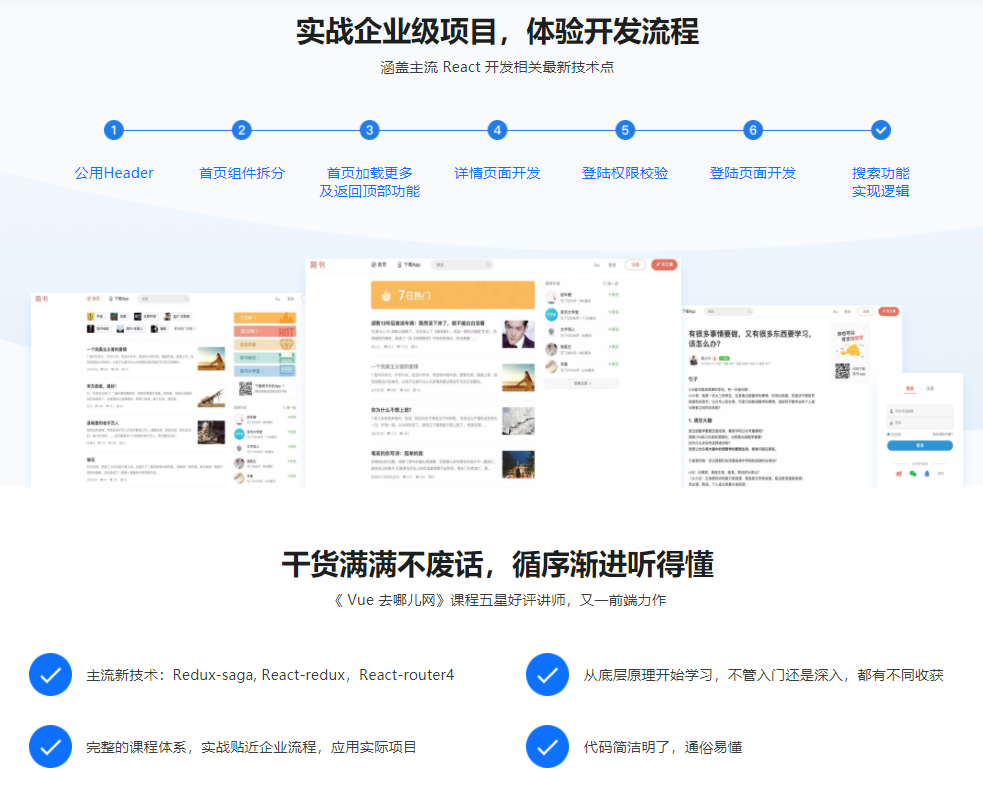Select step 4 circle on the timeline
Image resolution: width=983 pixels, height=811 pixels.
coord(497,130)
